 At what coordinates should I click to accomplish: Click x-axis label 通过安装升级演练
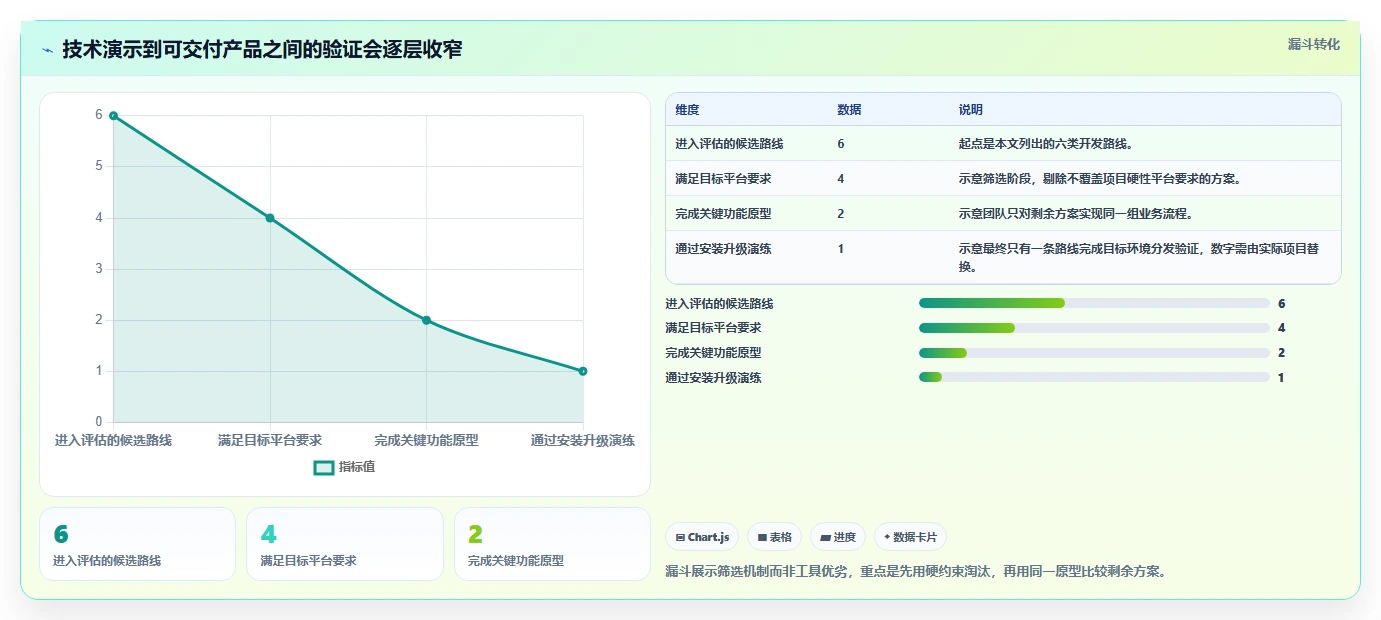click(583, 440)
